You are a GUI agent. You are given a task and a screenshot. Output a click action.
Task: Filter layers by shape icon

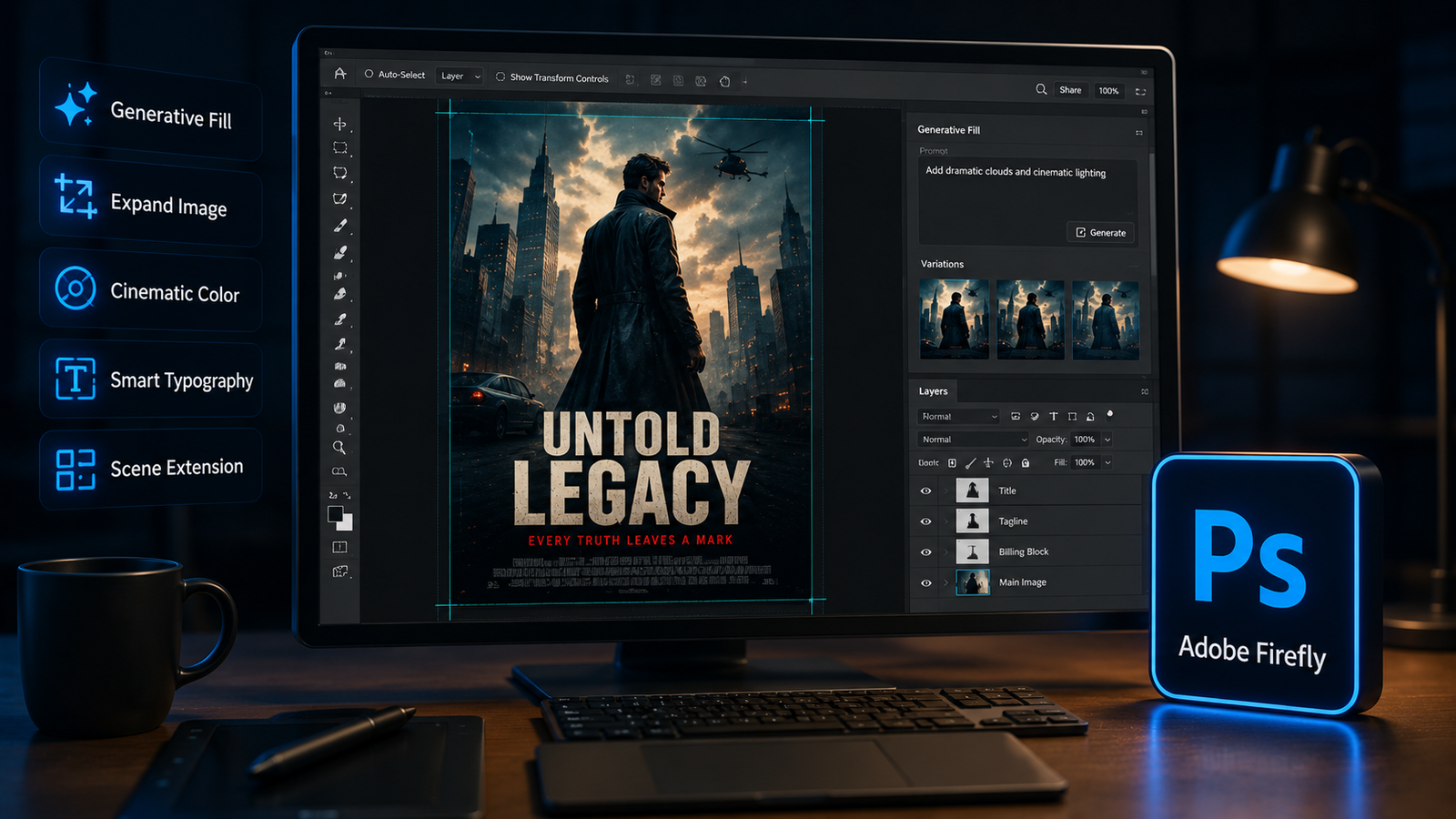[1072, 416]
